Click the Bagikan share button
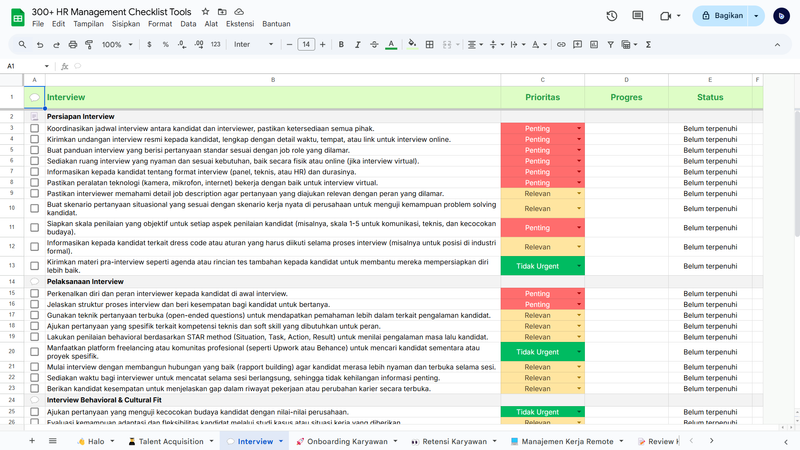The width and height of the screenshot is (800, 450). pos(722,16)
